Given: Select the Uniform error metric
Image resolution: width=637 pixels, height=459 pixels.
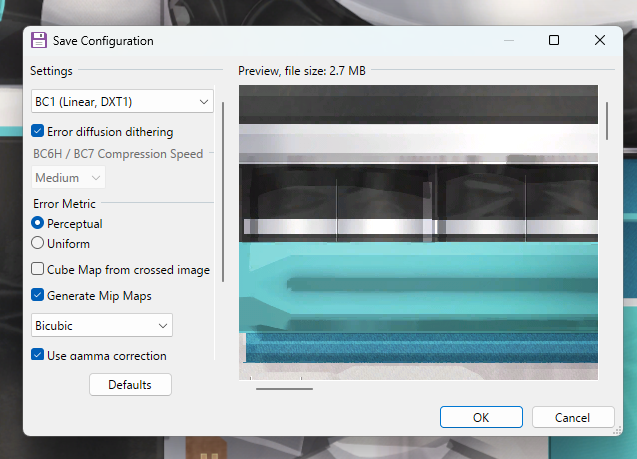Looking at the screenshot, I should click(38, 243).
